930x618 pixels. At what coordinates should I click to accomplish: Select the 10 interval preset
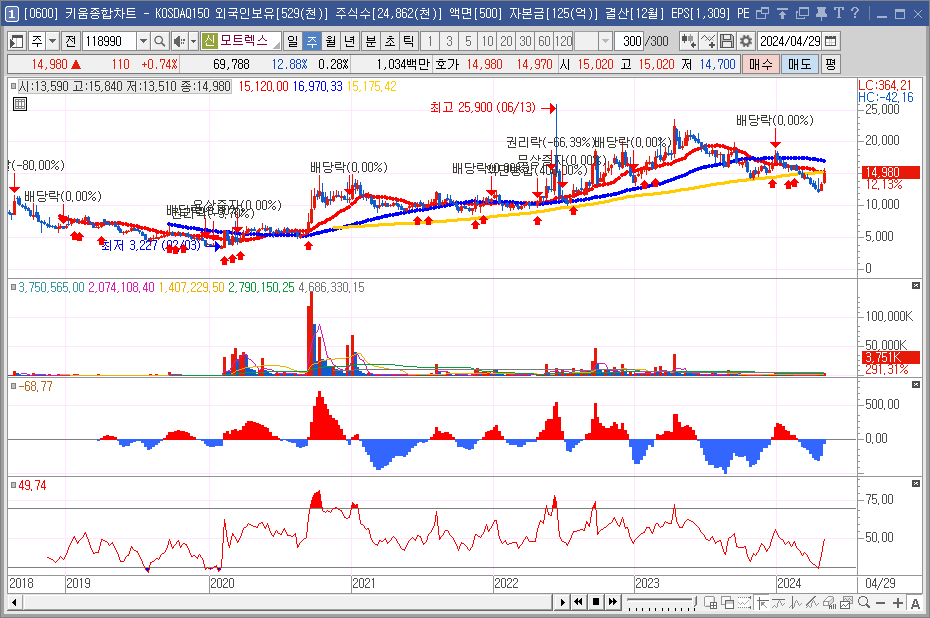[x=487, y=41]
